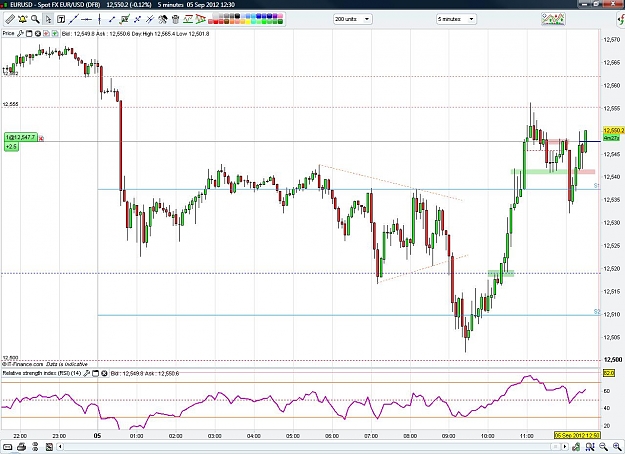The image size is (625, 454).
Task: Pick the dark green color swatch
Action: [x=280, y=21]
